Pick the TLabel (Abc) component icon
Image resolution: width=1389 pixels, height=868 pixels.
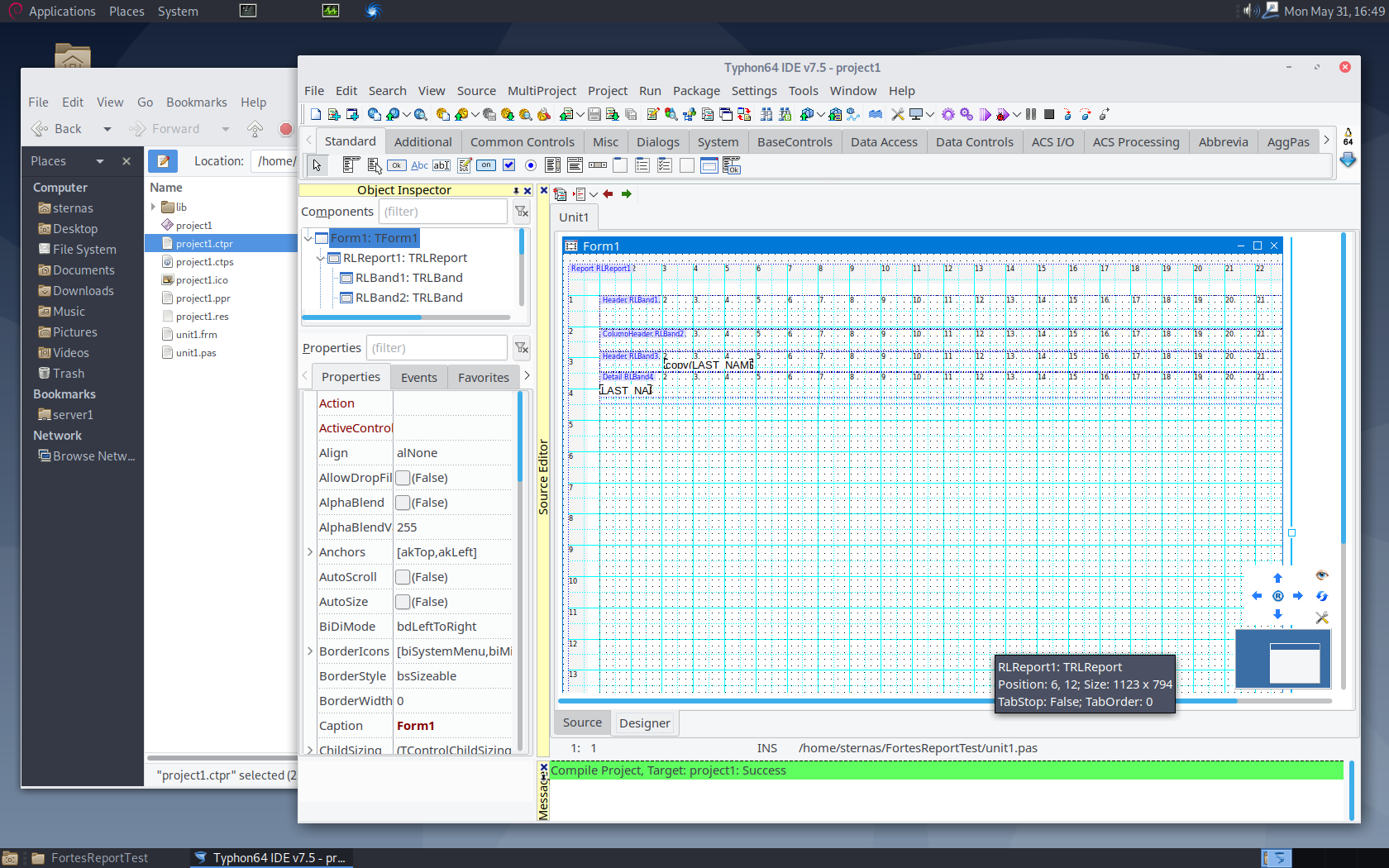[x=419, y=165]
